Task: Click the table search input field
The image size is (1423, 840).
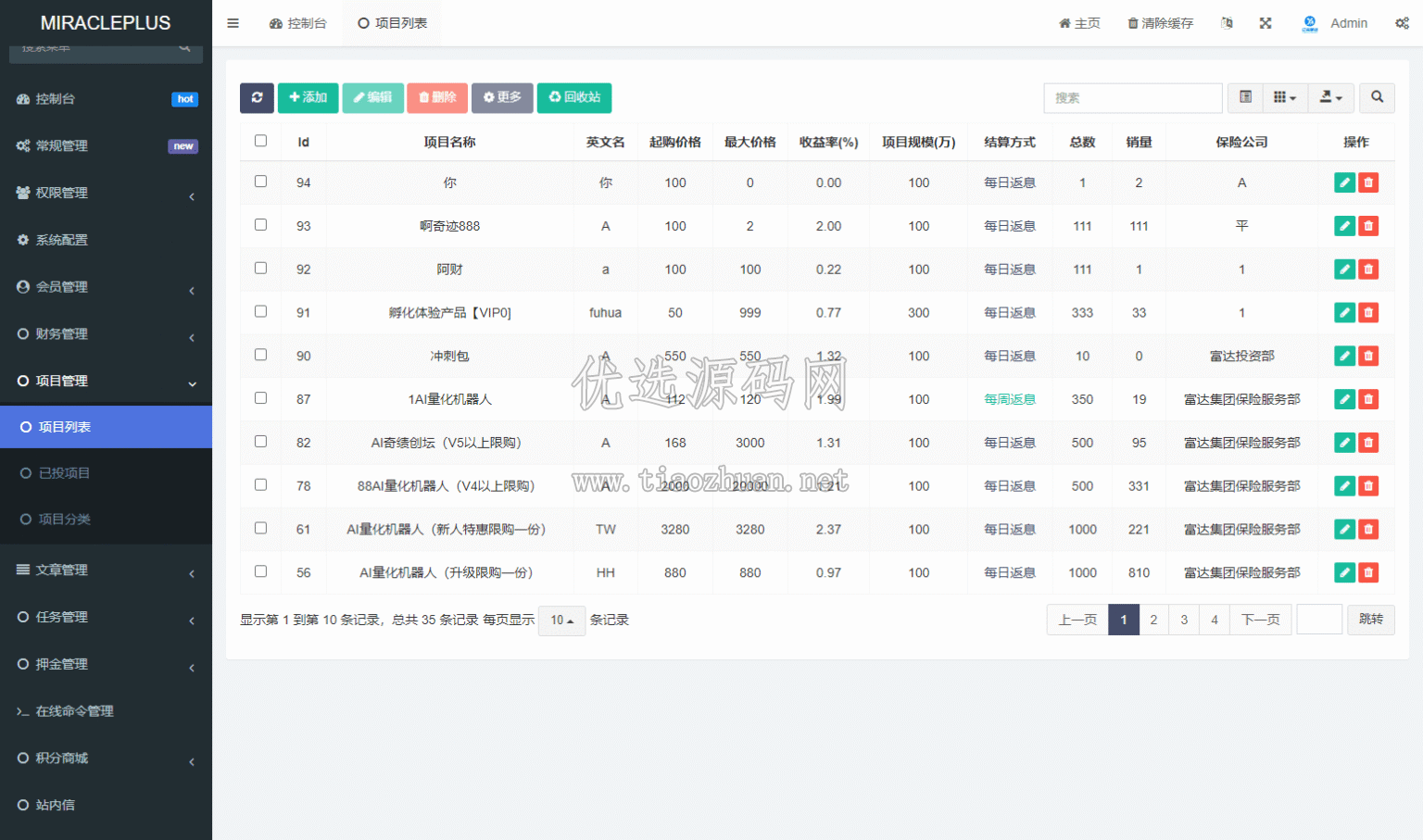Action: 1133,97
